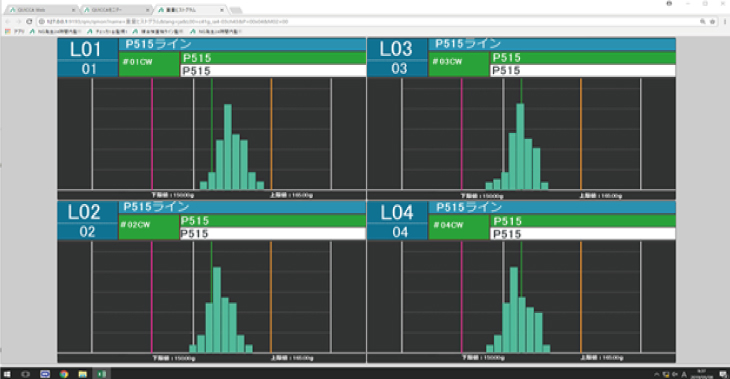Click the 03 number box under L03
Viewport: 730px width, 379px height.
click(x=397, y=68)
